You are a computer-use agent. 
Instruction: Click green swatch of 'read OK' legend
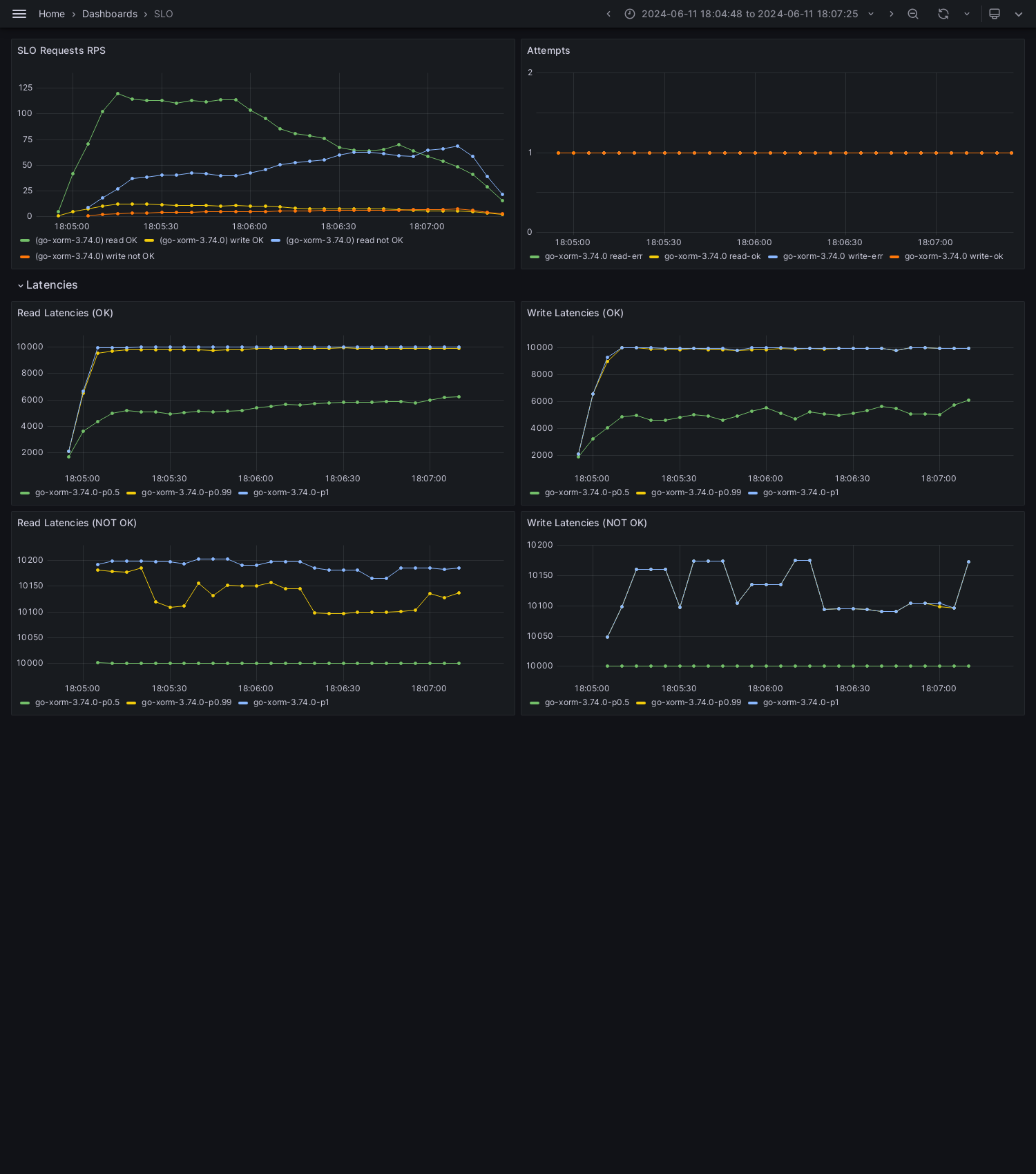coord(25,240)
